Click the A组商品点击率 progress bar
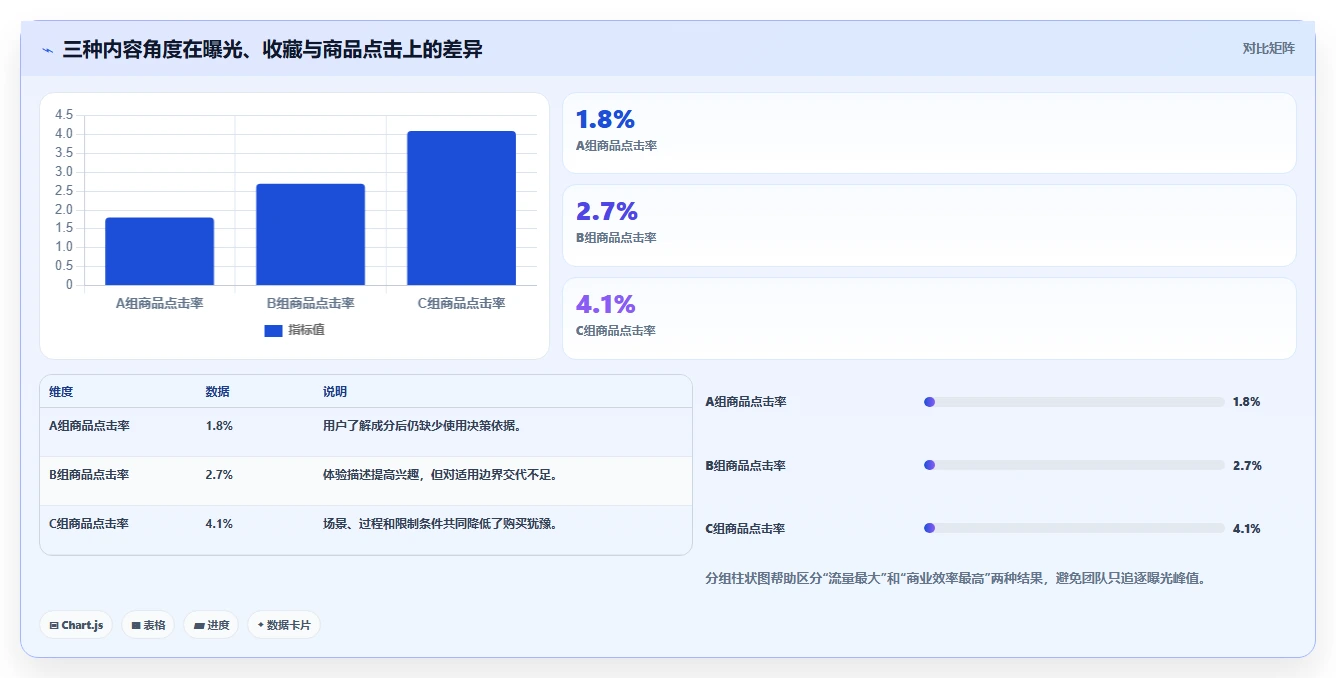Viewport: 1336px width, 678px height. 1074,402
